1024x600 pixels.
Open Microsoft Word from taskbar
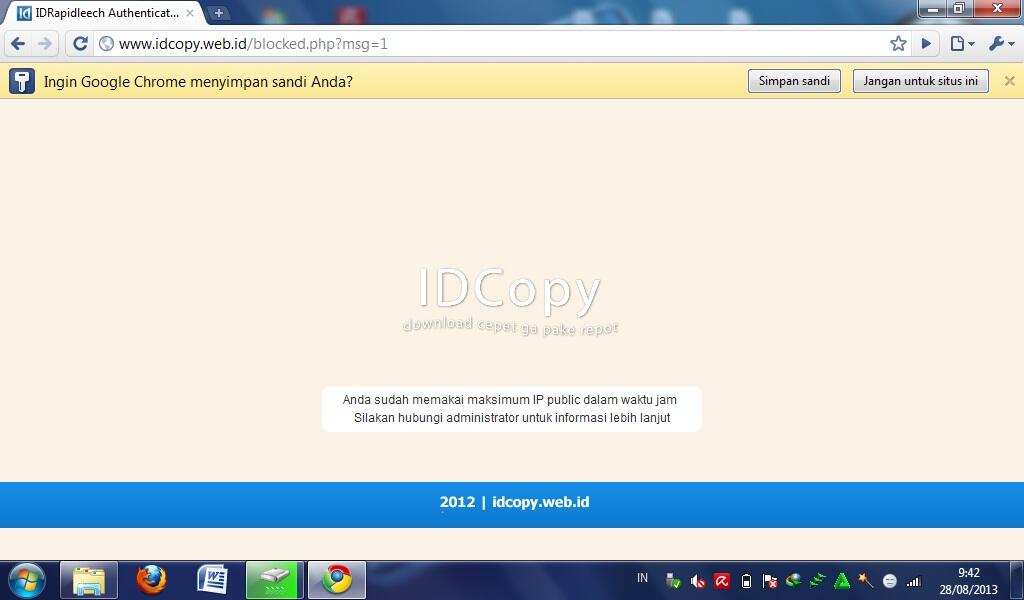click(212, 580)
